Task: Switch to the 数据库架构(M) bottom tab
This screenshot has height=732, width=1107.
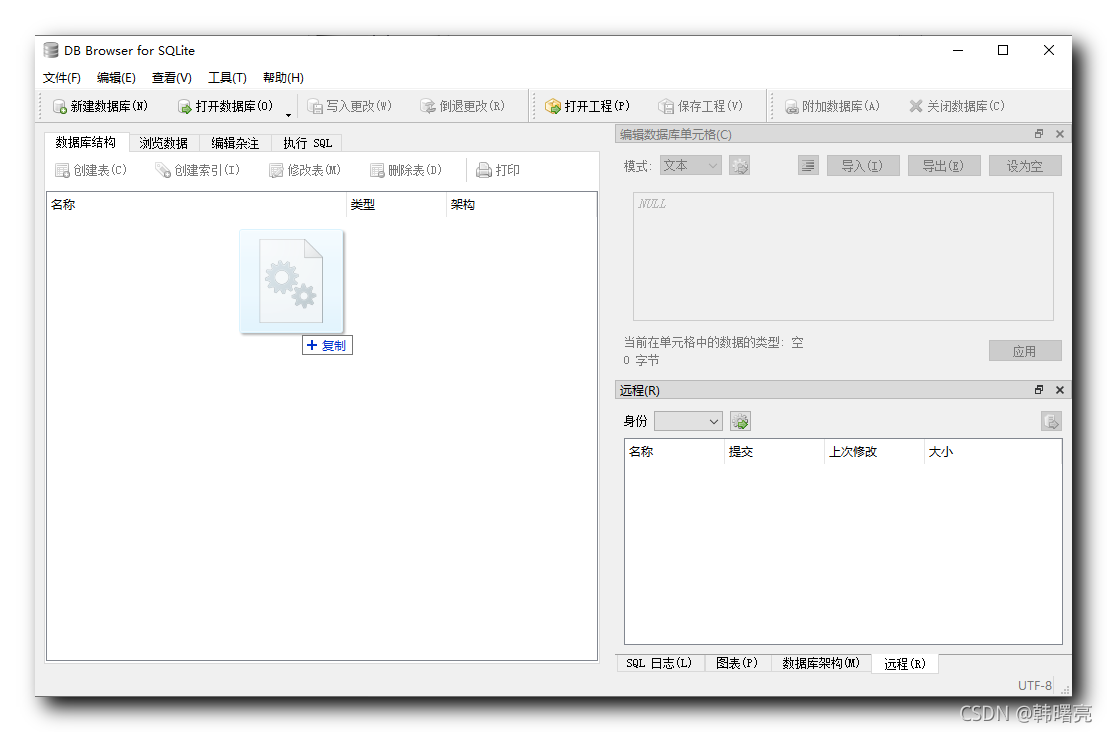Action: pyautogui.click(x=821, y=664)
